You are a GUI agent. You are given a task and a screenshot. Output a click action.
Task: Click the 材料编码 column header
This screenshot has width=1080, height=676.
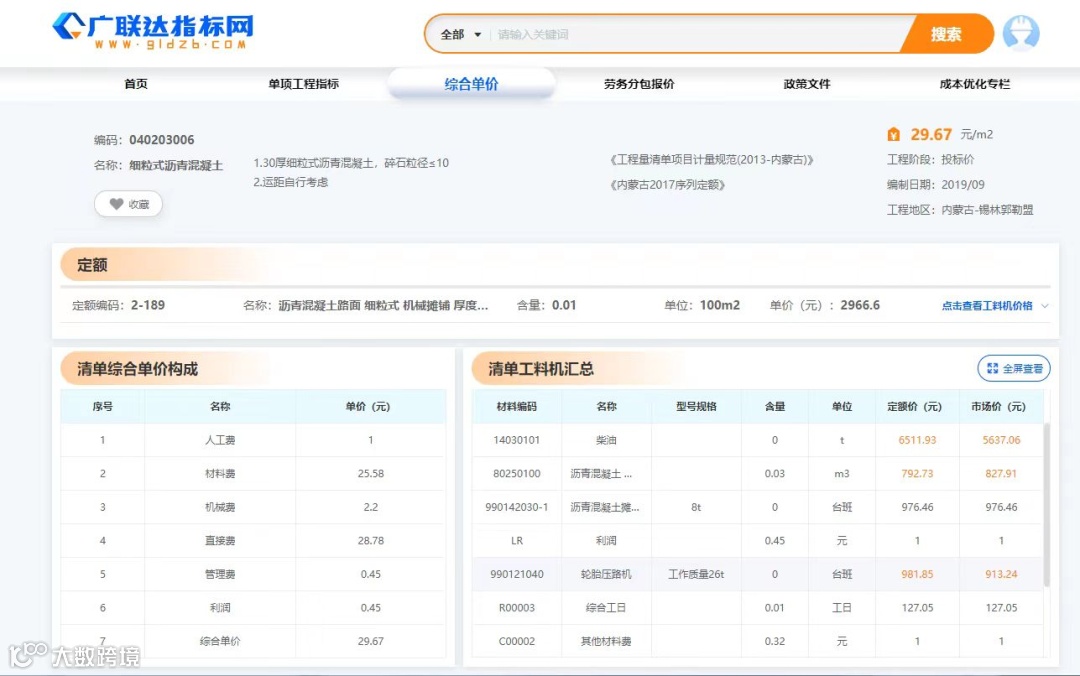pyautogui.click(x=517, y=407)
